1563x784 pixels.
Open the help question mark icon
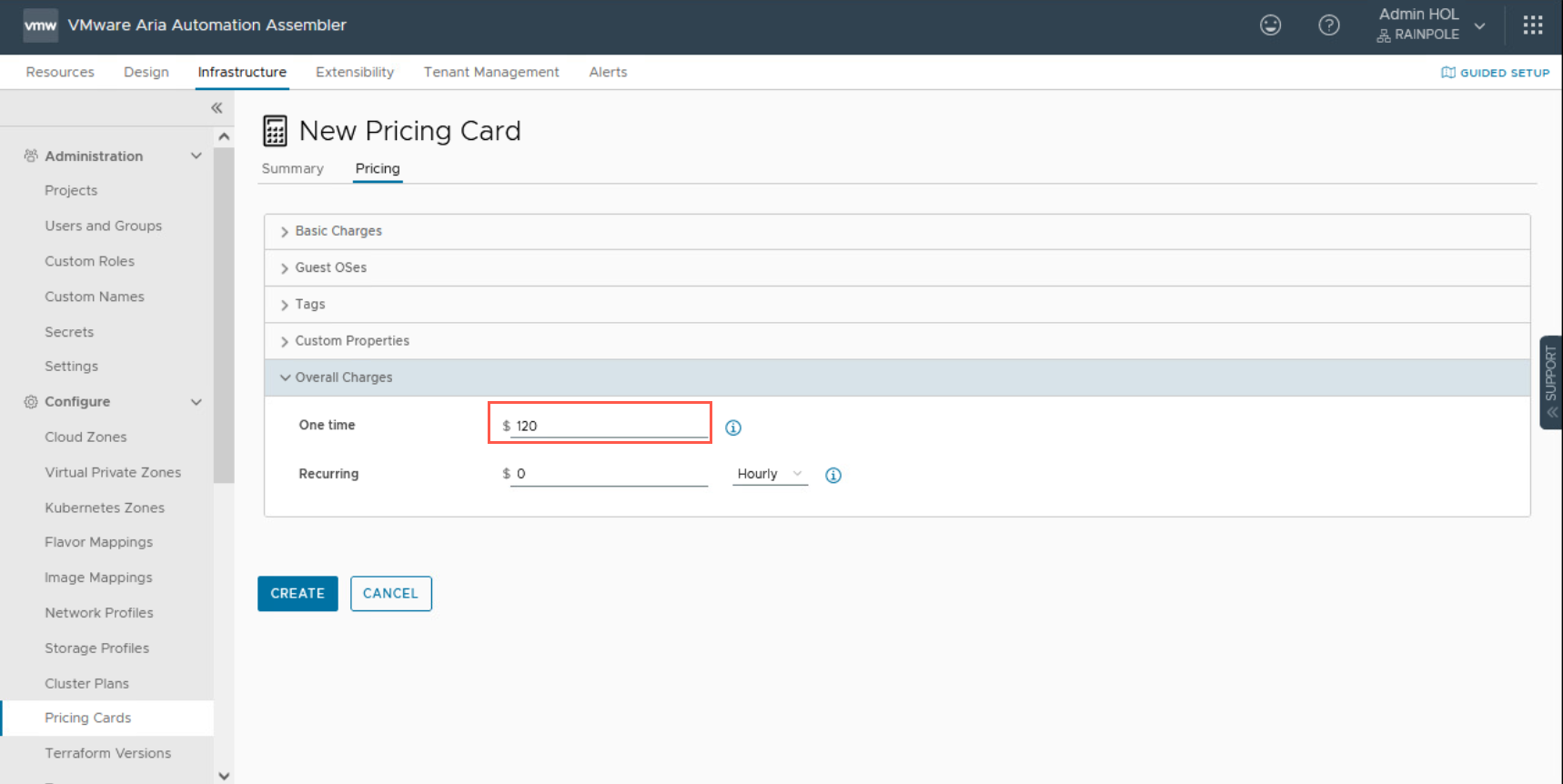(1328, 25)
